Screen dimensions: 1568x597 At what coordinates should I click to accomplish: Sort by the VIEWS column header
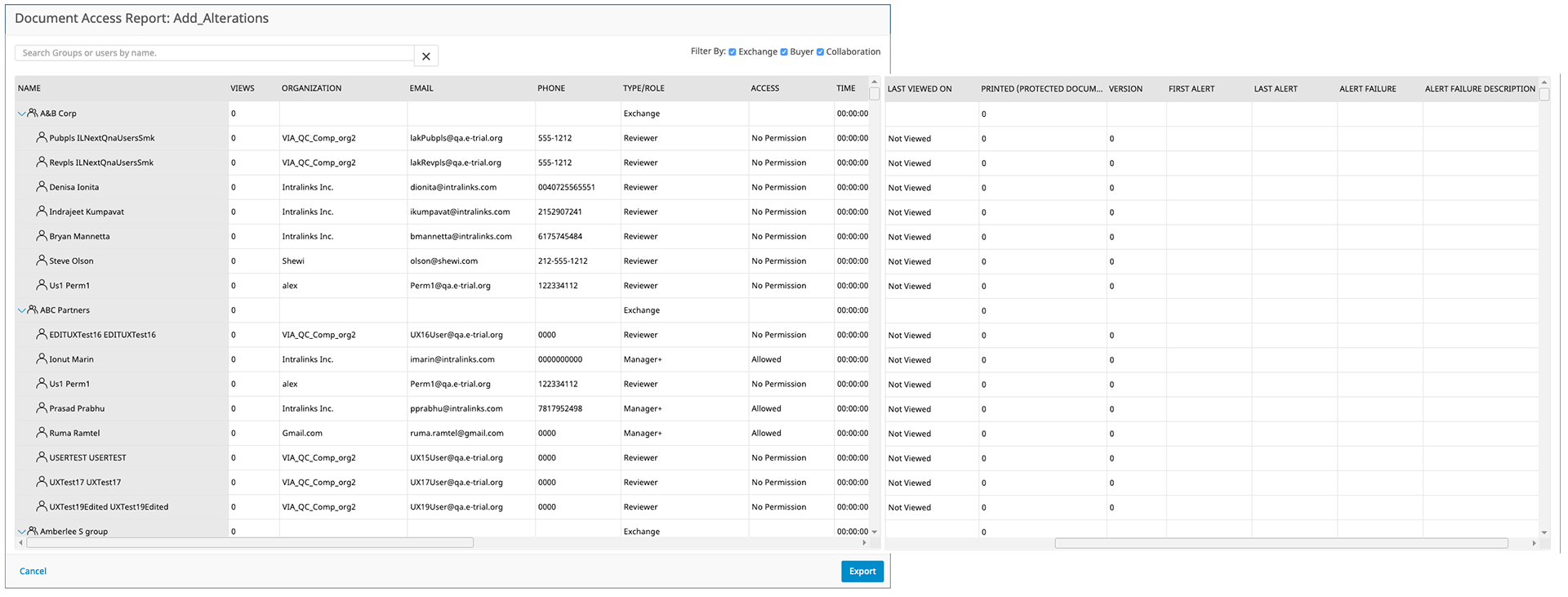point(243,88)
